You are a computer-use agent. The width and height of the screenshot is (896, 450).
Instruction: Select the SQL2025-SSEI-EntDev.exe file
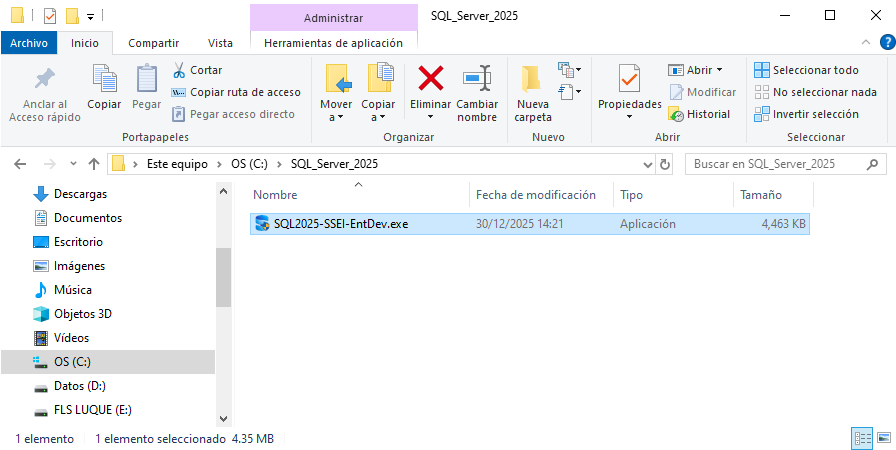click(x=530, y=224)
